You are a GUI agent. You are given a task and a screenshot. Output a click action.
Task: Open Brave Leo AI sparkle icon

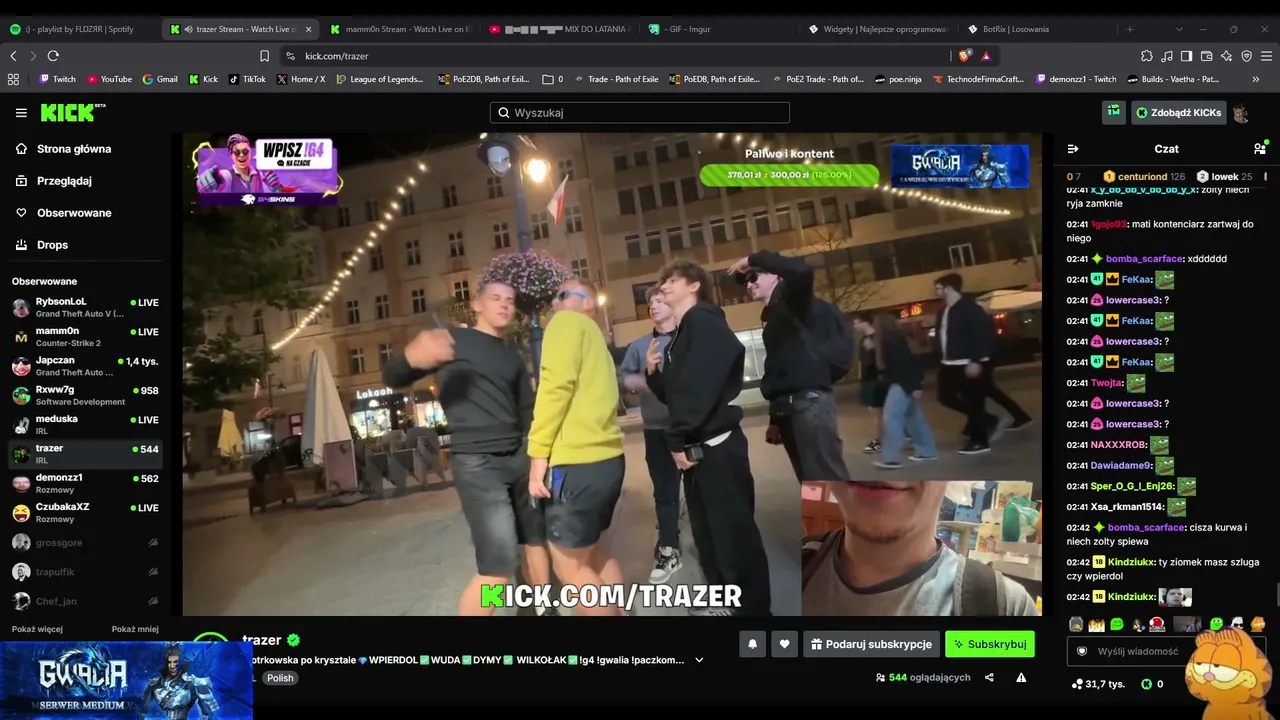click(1227, 56)
